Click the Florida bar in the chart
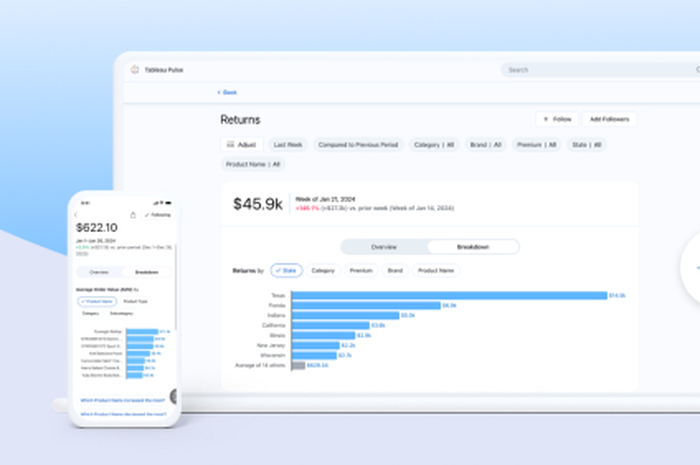Screen dimensions: 700x465 (x=366, y=305)
